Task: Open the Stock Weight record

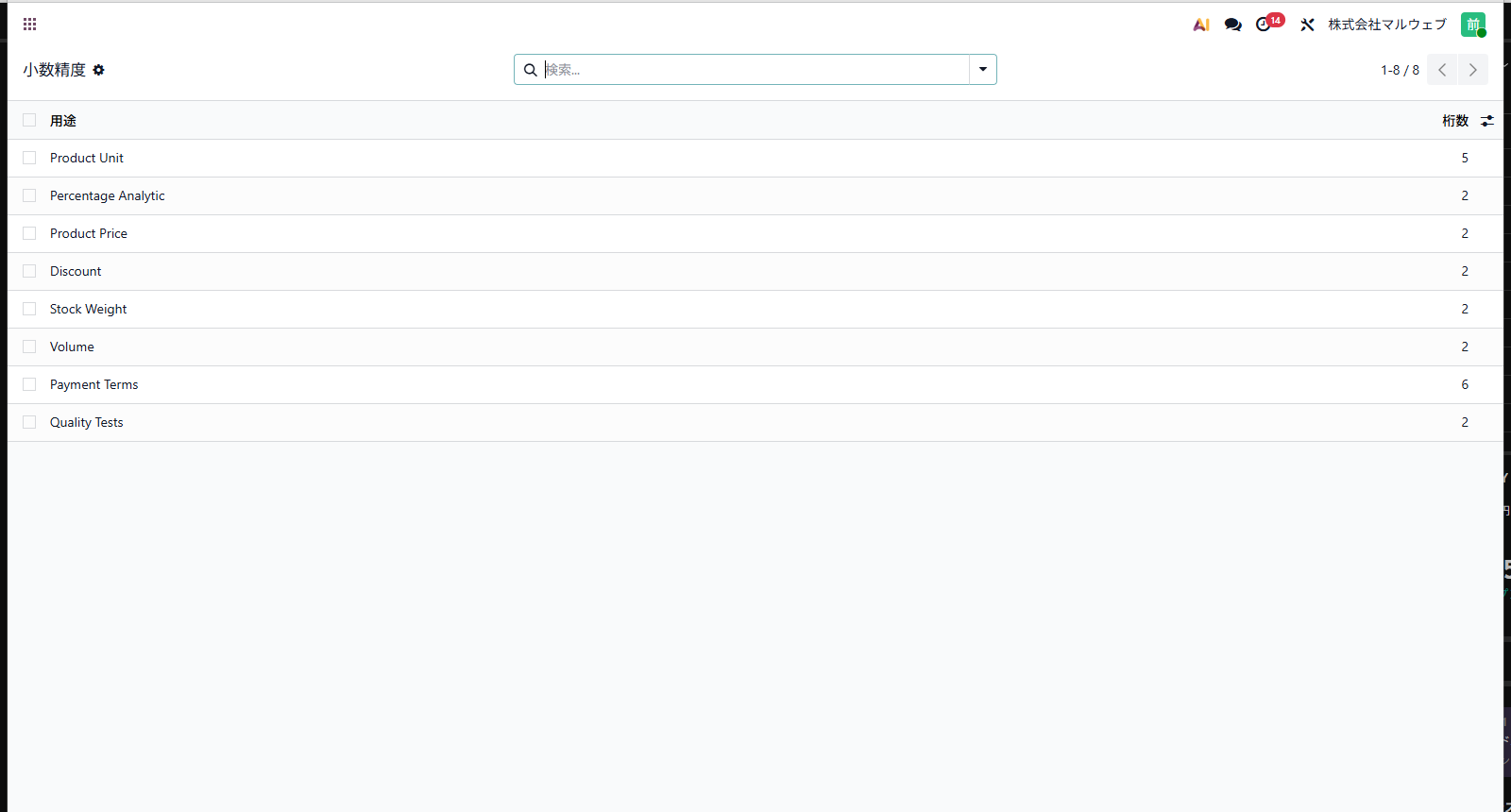Action: [x=89, y=309]
